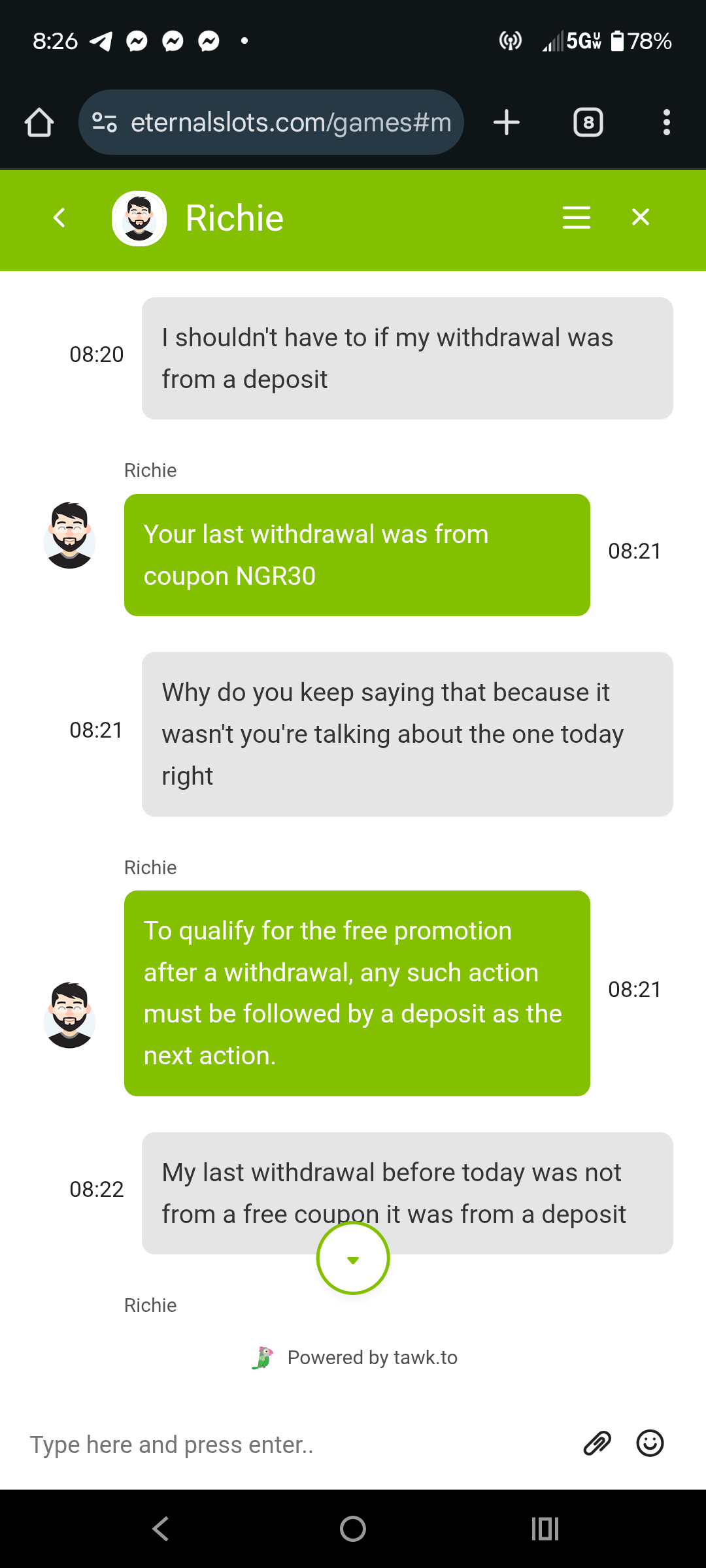Open the Powered by tawk.to link
This screenshot has width=706, height=1568.
[x=356, y=1358]
